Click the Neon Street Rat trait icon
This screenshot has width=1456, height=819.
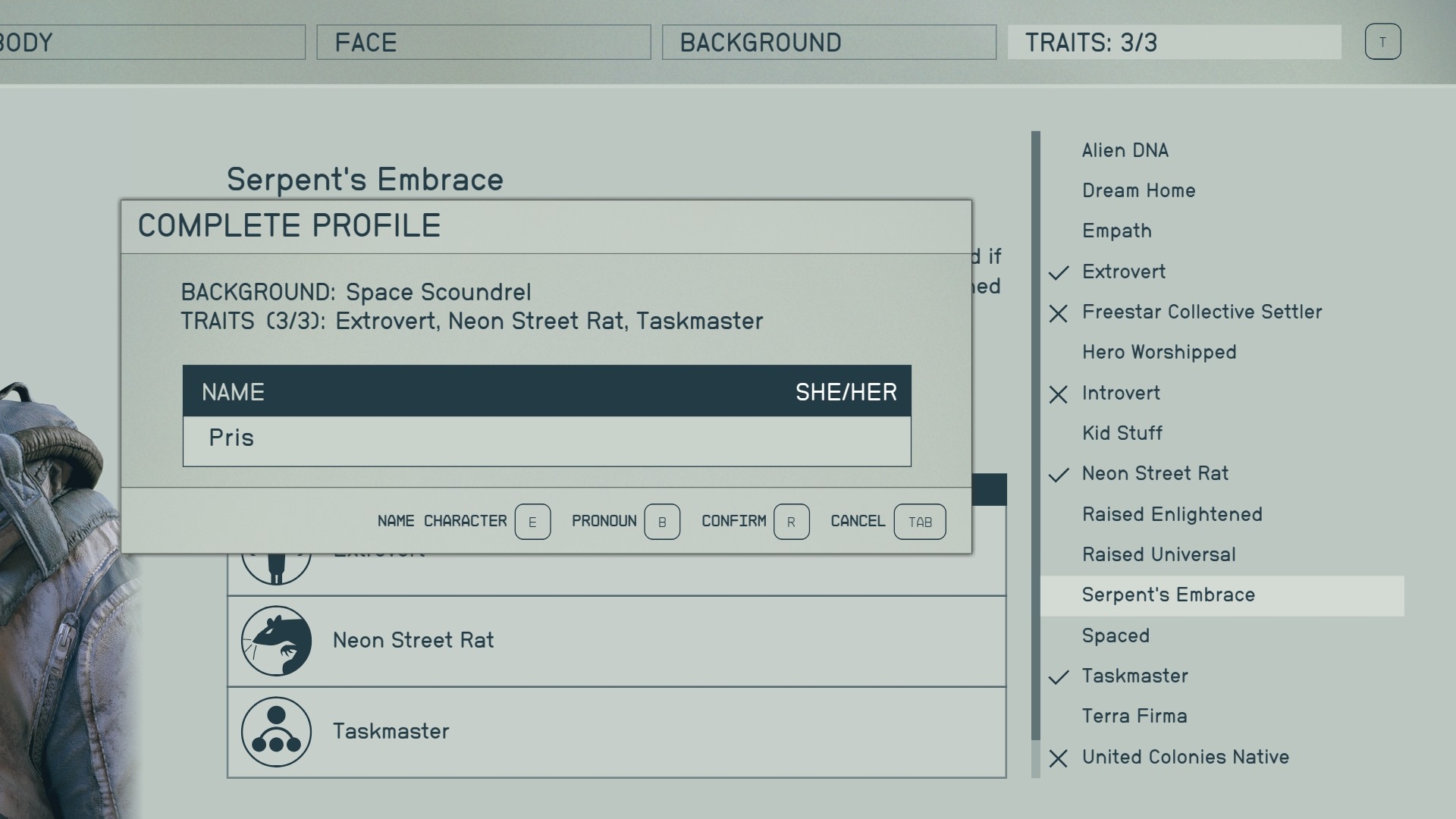(276, 640)
